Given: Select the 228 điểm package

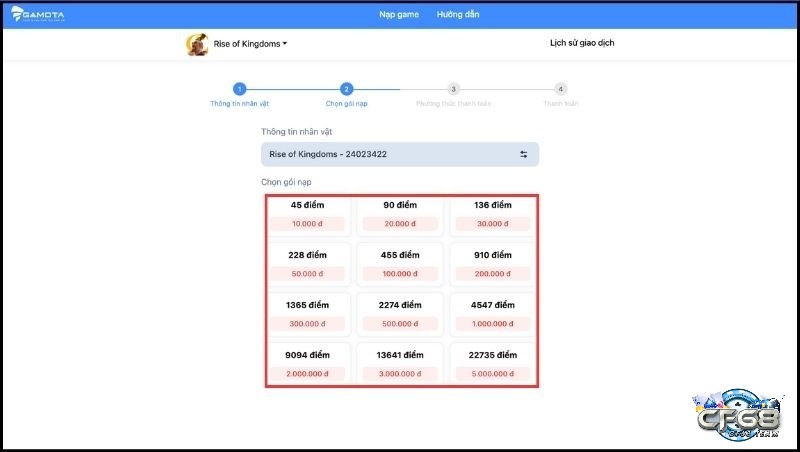Looking at the screenshot, I should coord(307,265).
